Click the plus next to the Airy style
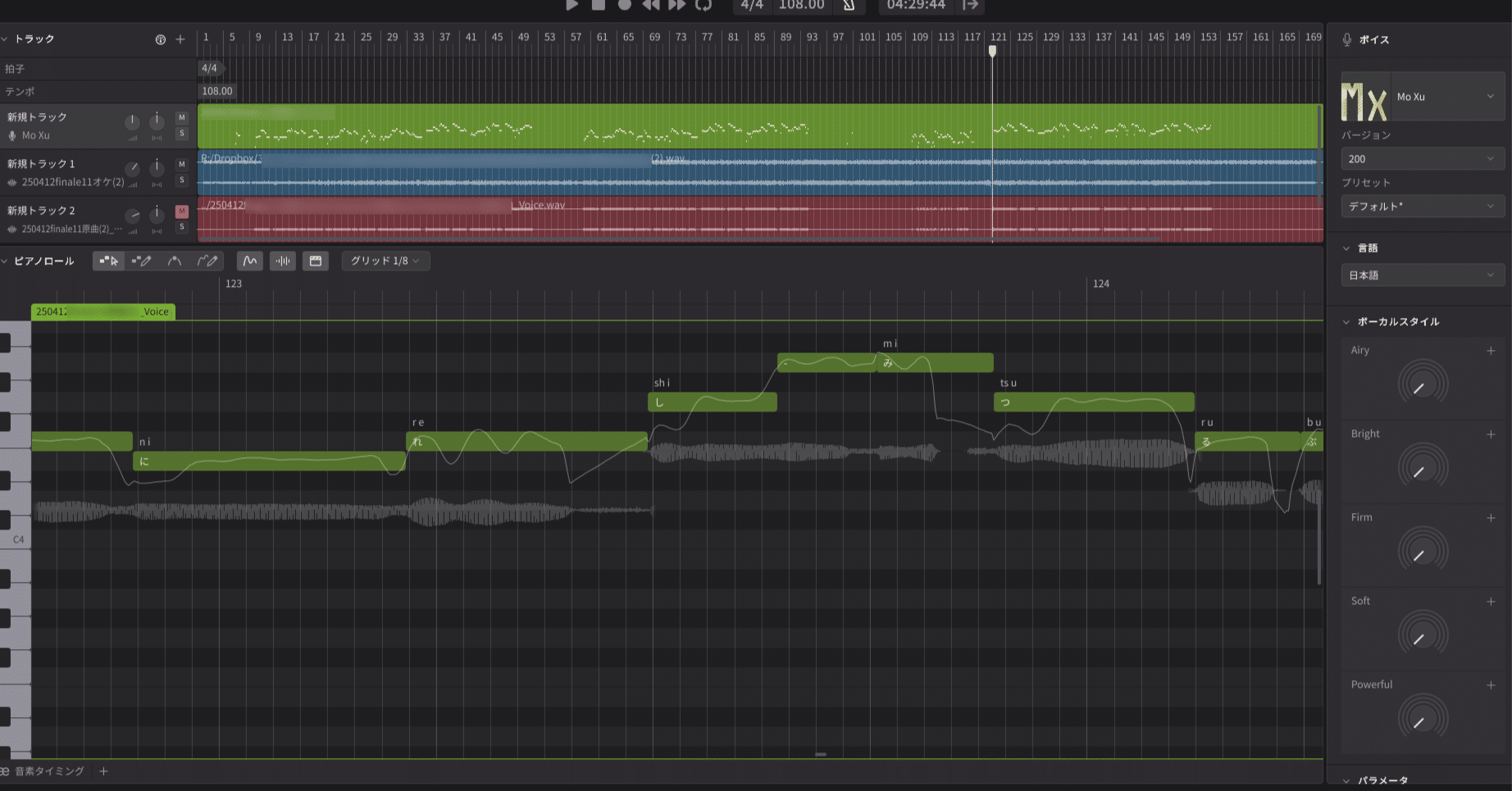Viewport: 1512px width, 791px height. 1492,351
